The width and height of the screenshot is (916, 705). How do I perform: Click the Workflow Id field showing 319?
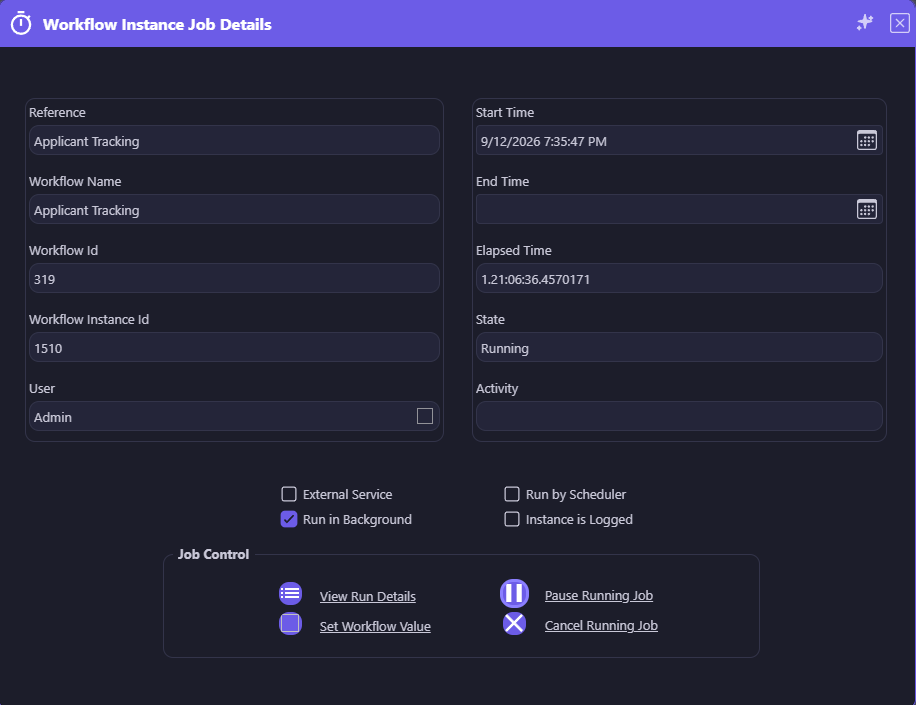[234, 278]
